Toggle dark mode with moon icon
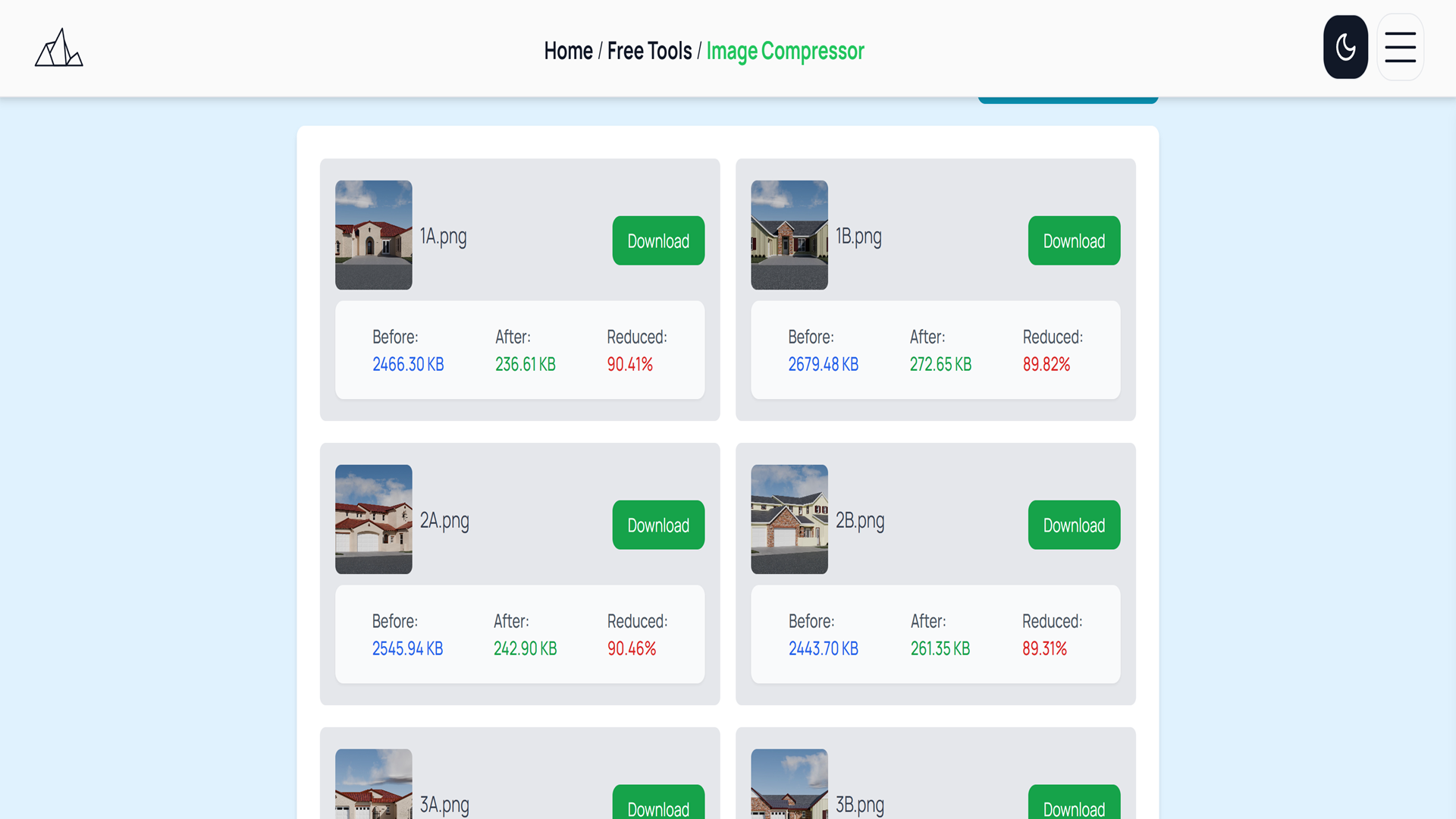Viewport: 1456px width, 819px height. (1345, 47)
